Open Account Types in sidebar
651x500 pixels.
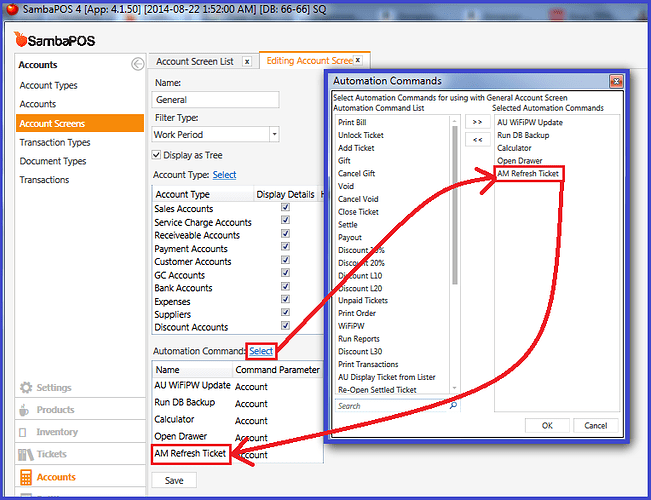[49, 86]
